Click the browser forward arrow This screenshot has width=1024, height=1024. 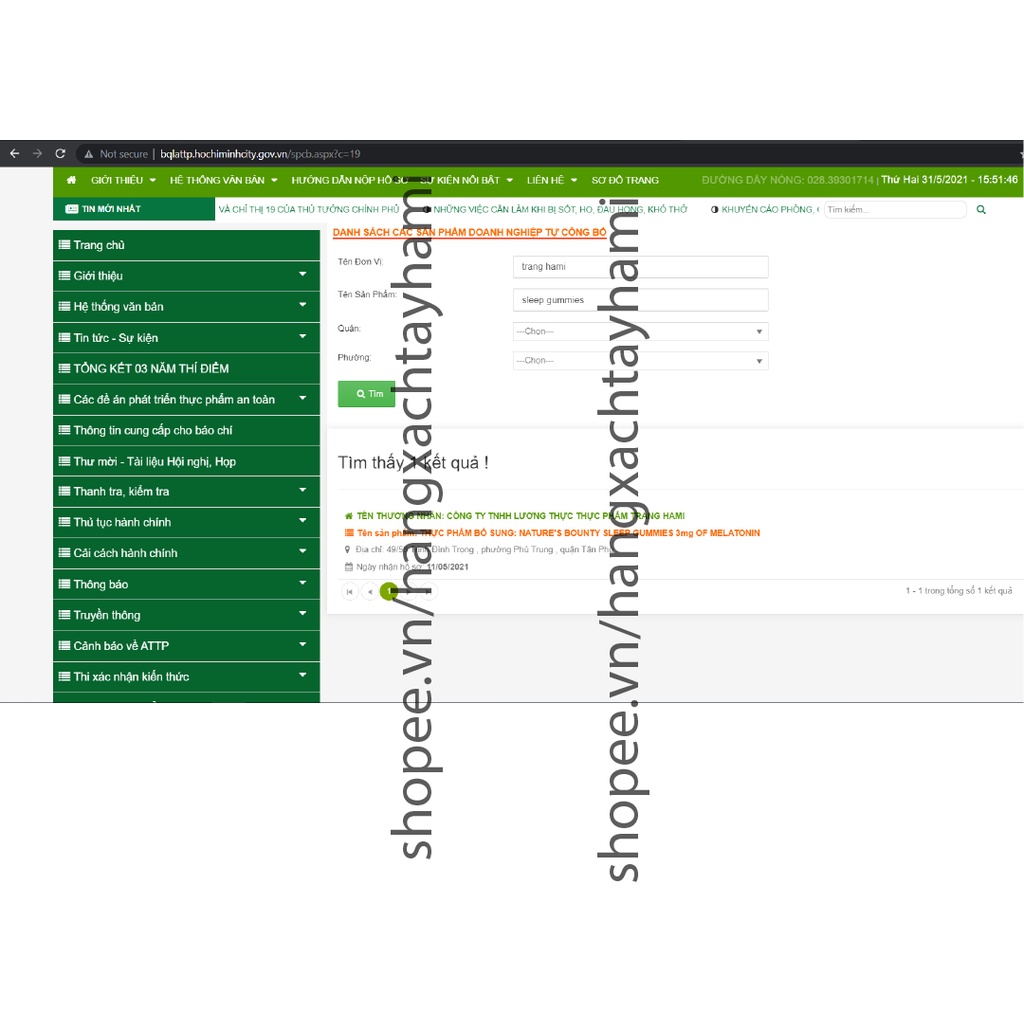pos(37,154)
